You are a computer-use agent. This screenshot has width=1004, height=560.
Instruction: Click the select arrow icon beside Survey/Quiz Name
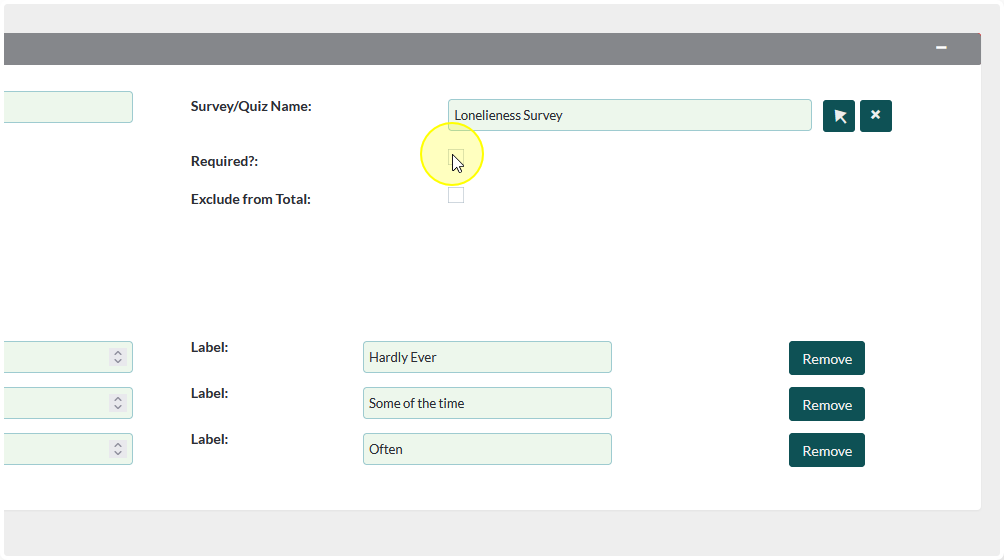(x=839, y=116)
